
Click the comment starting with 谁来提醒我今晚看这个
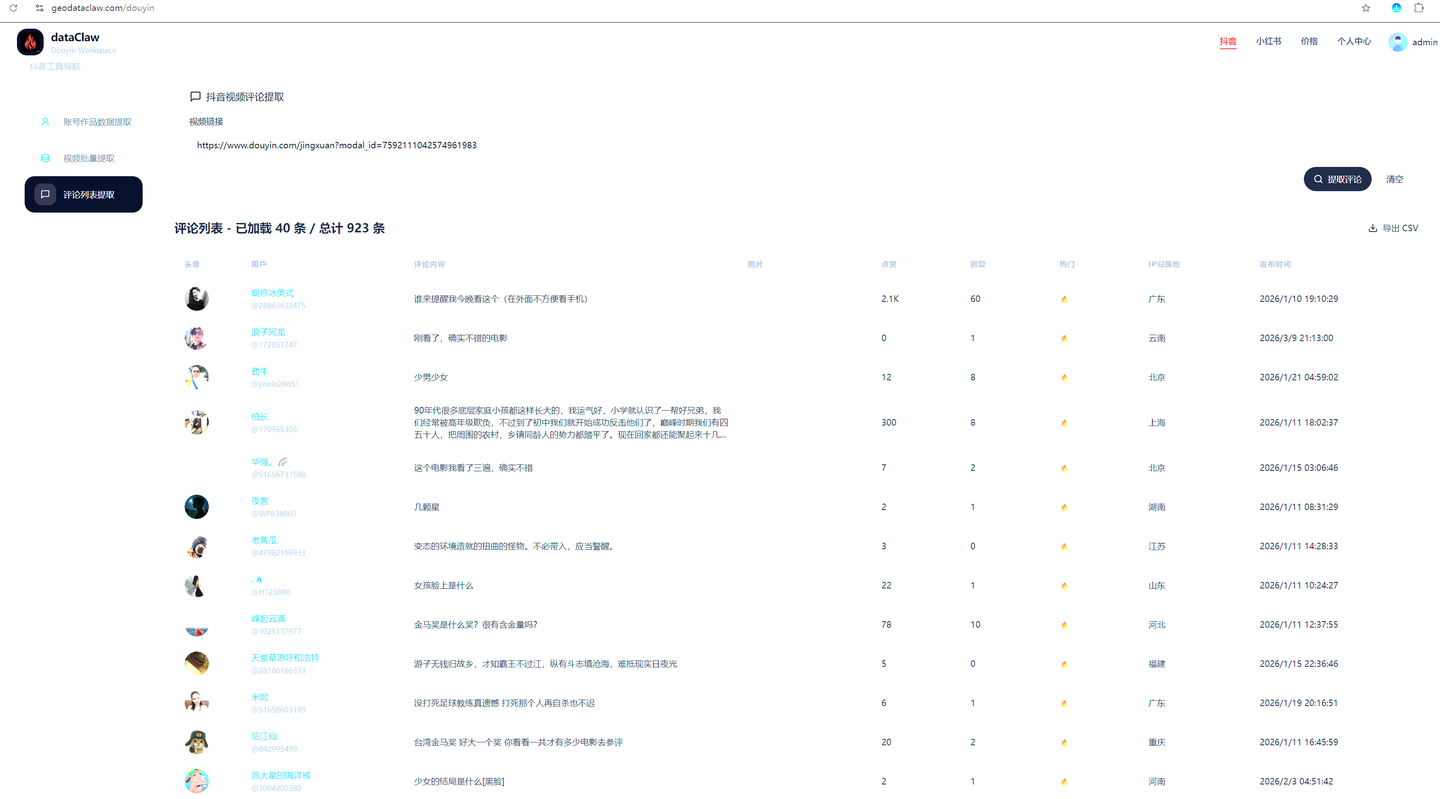501,299
